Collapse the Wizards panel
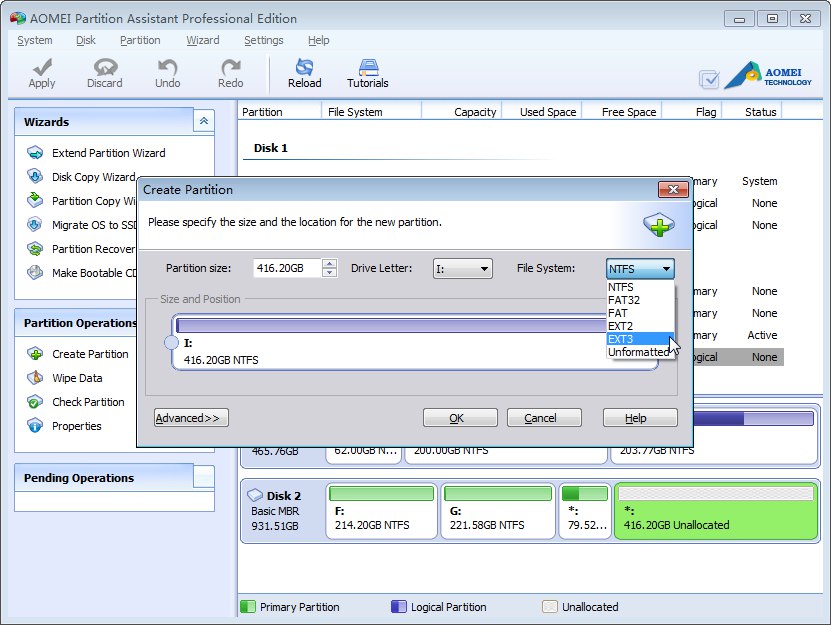 point(204,121)
